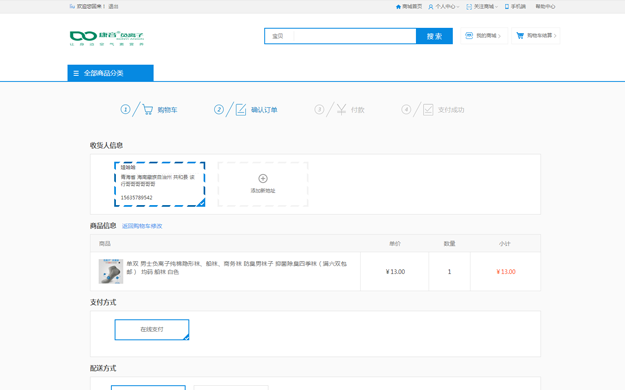Click the hamburger icon in blue category bar
Image resolution: width=625 pixels, height=390 pixels.
click(x=76, y=73)
